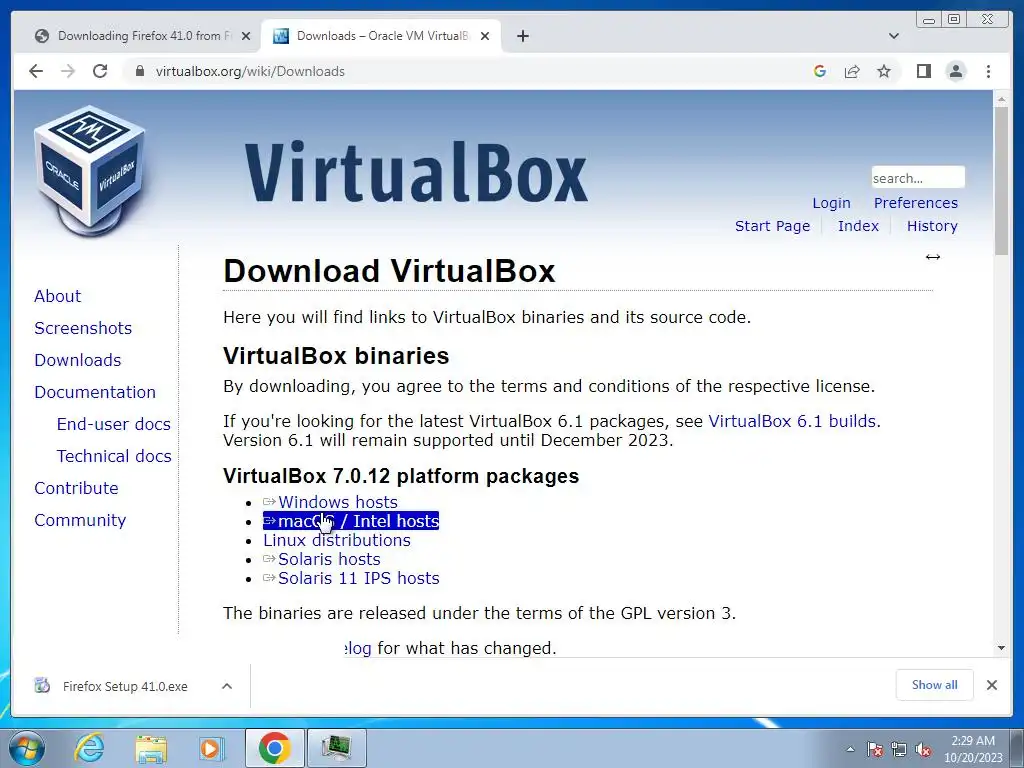1024x768 pixels.
Task: Show hidden tray icons arrow
Action: click(x=850, y=749)
